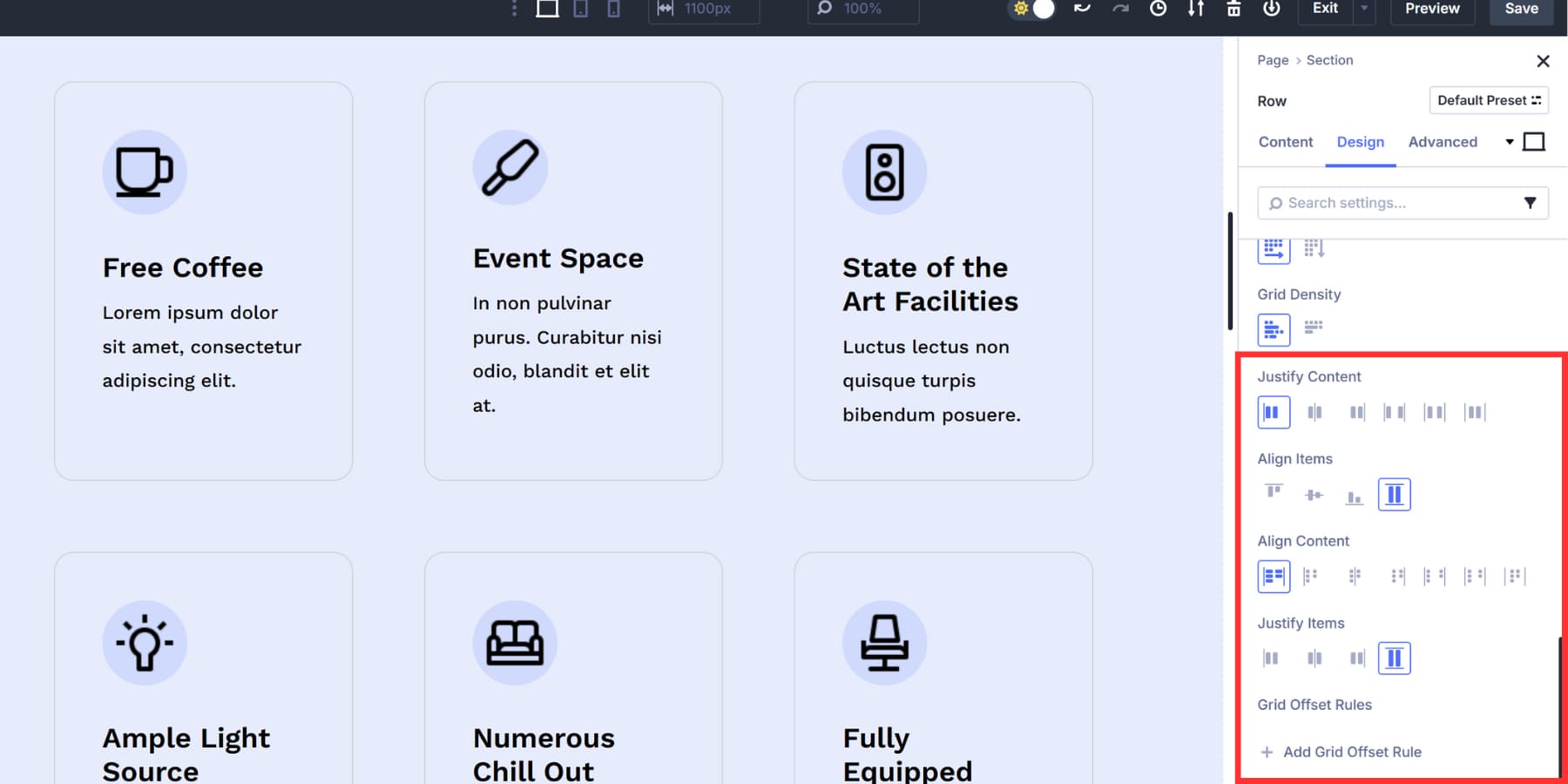Select the space-between Justify Content option

tap(1395, 411)
